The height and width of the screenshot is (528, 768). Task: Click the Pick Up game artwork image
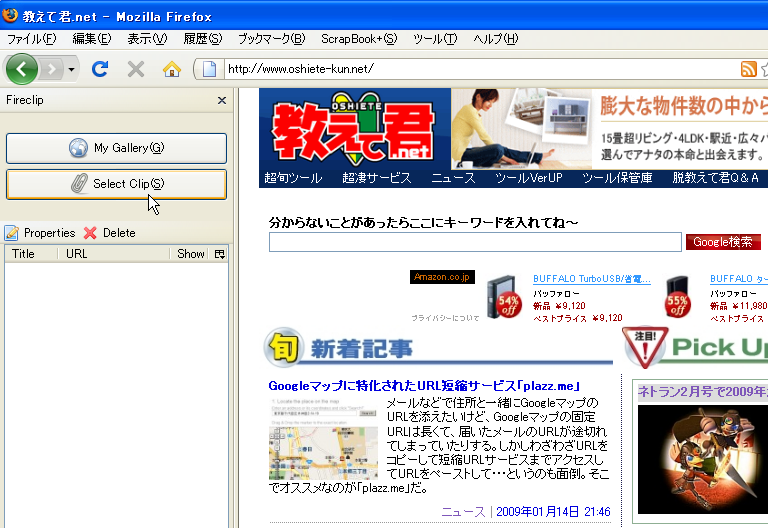tap(703, 459)
